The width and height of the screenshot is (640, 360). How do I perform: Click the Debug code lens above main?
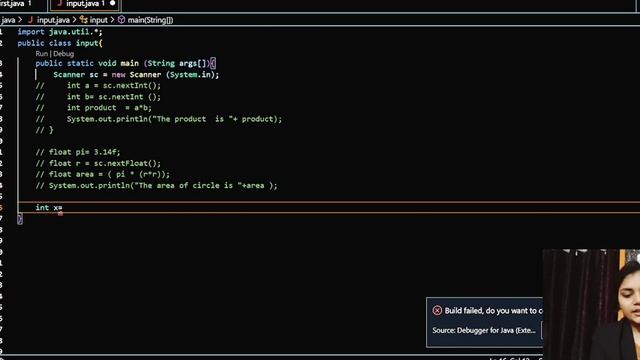[x=64, y=53]
